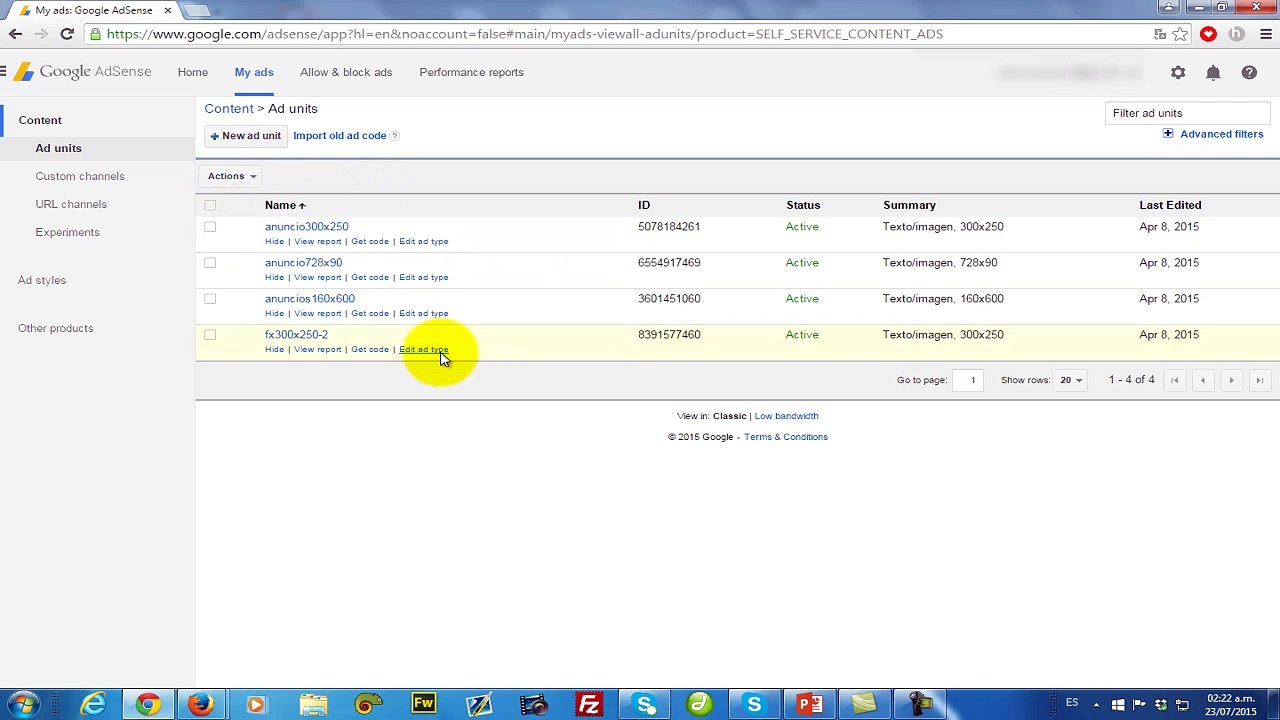The width and height of the screenshot is (1280, 720).
Task: Open Ad styles in the sidebar
Action: (42, 280)
